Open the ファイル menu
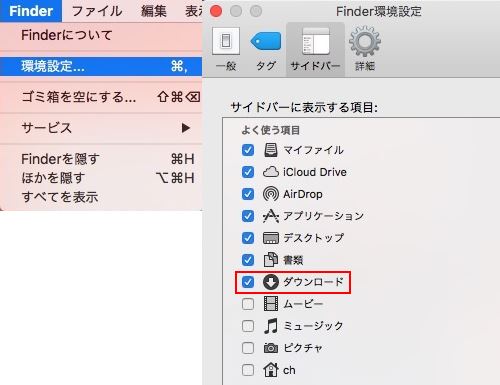The width and height of the screenshot is (500, 385). 97,11
